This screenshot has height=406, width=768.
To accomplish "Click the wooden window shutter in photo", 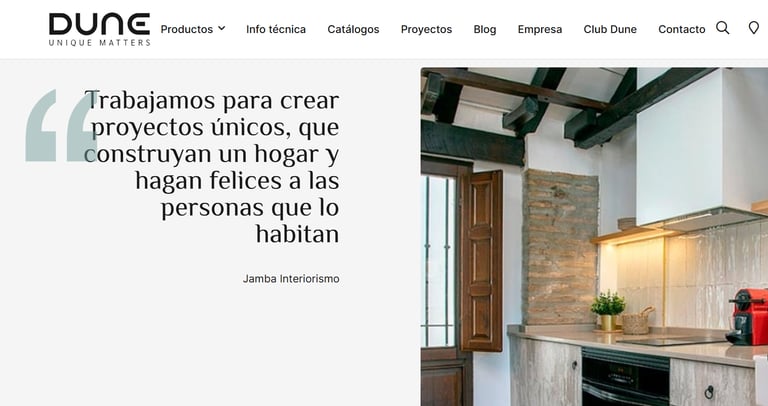I will coord(481,261).
